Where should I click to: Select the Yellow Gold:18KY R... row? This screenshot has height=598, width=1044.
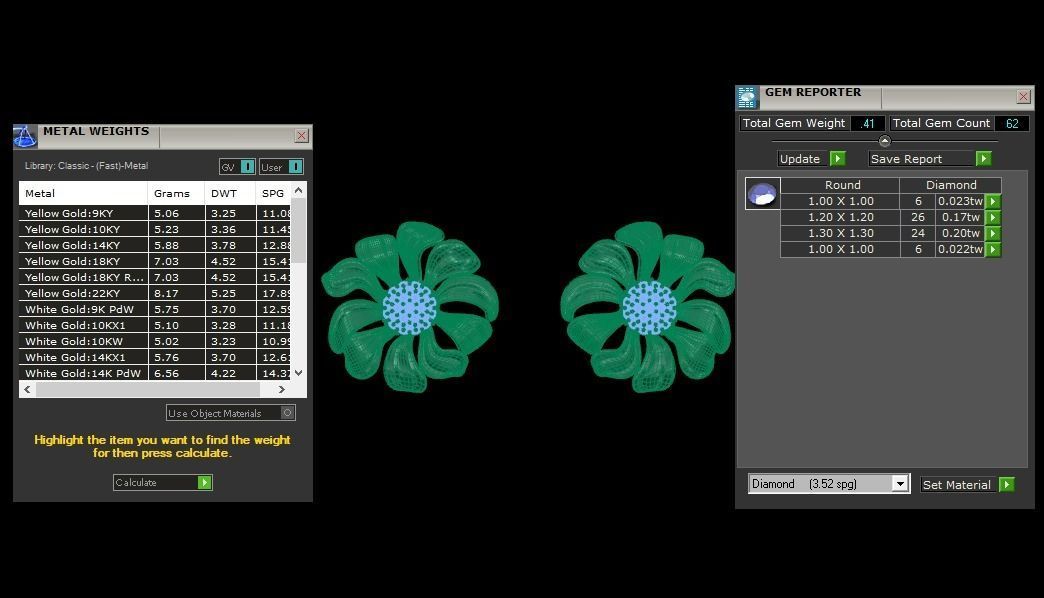pos(155,277)
